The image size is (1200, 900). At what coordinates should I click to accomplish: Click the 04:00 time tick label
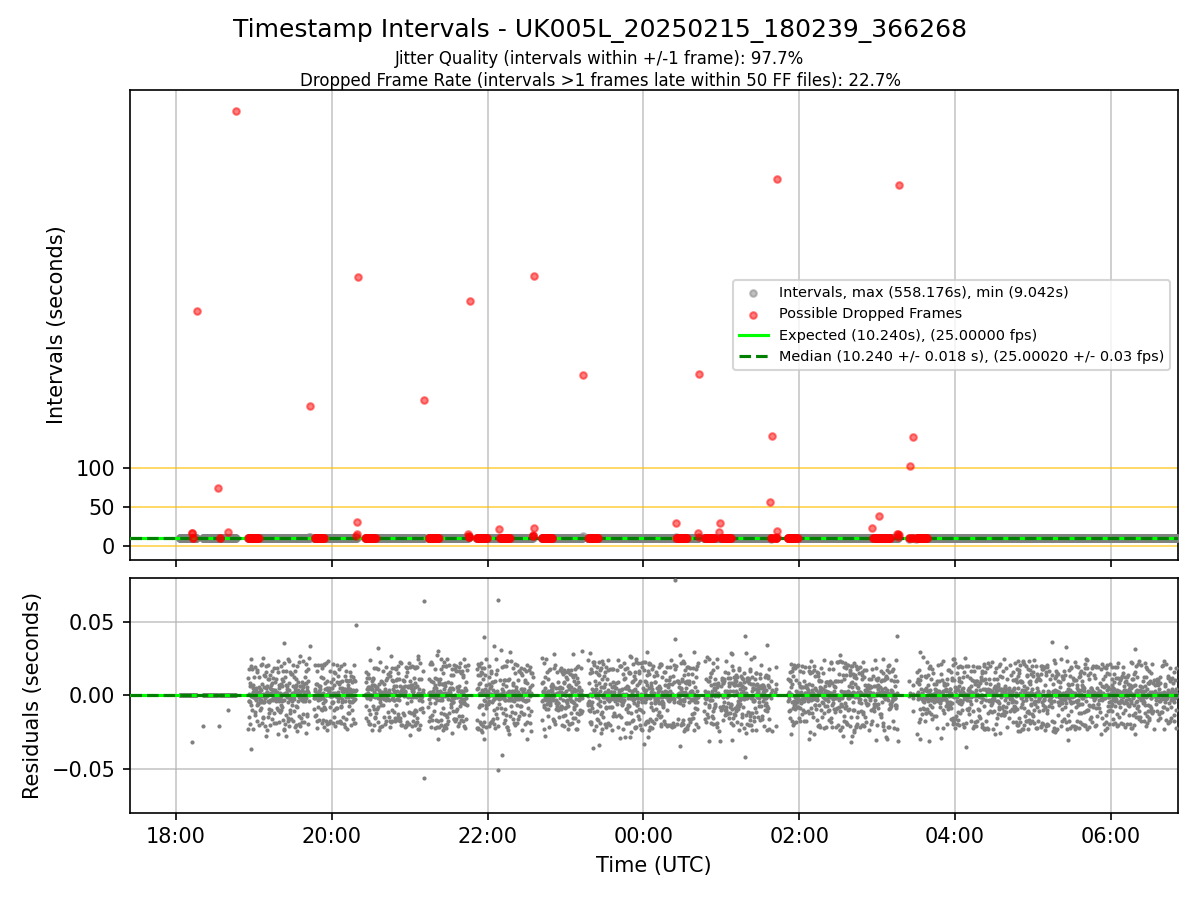pyautogui.click(x=955, y=835)
